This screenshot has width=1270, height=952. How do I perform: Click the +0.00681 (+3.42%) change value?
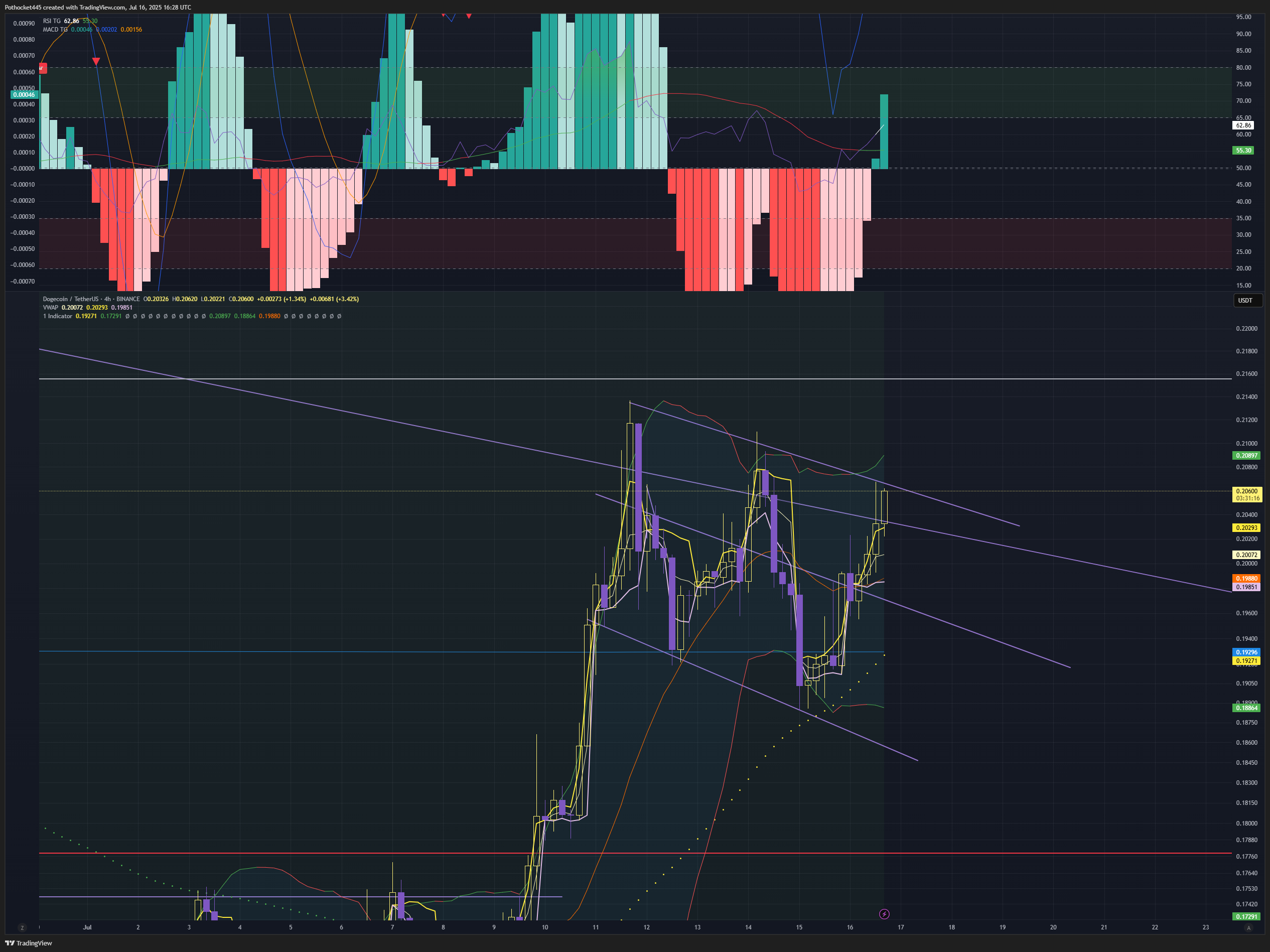point(334,299)
